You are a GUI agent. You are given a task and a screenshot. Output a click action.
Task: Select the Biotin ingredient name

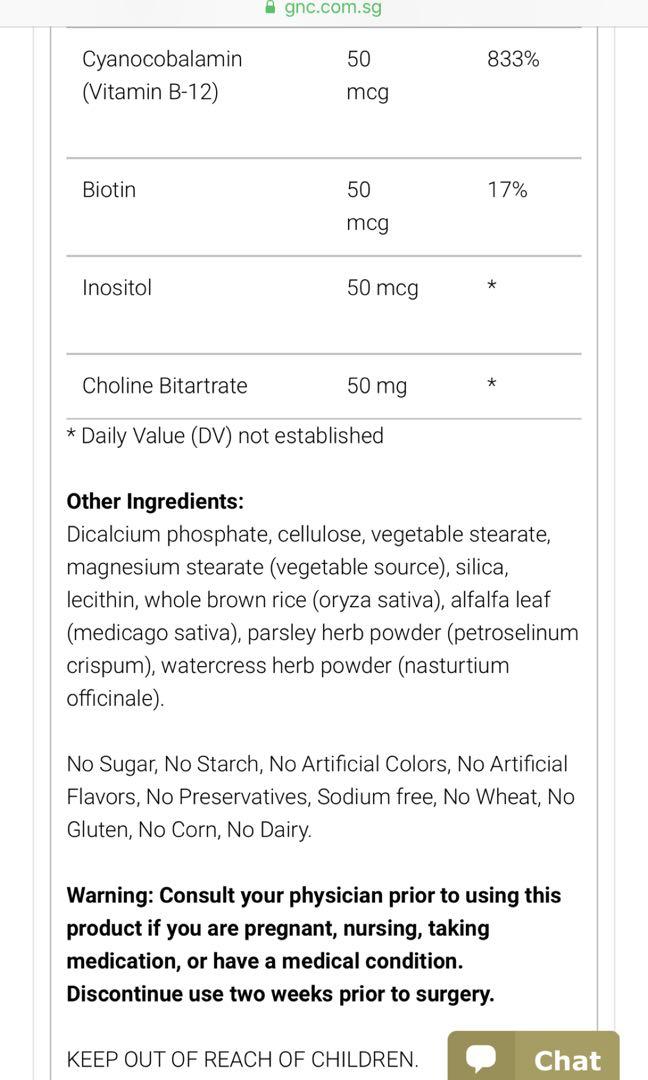(x=112, y=189)
